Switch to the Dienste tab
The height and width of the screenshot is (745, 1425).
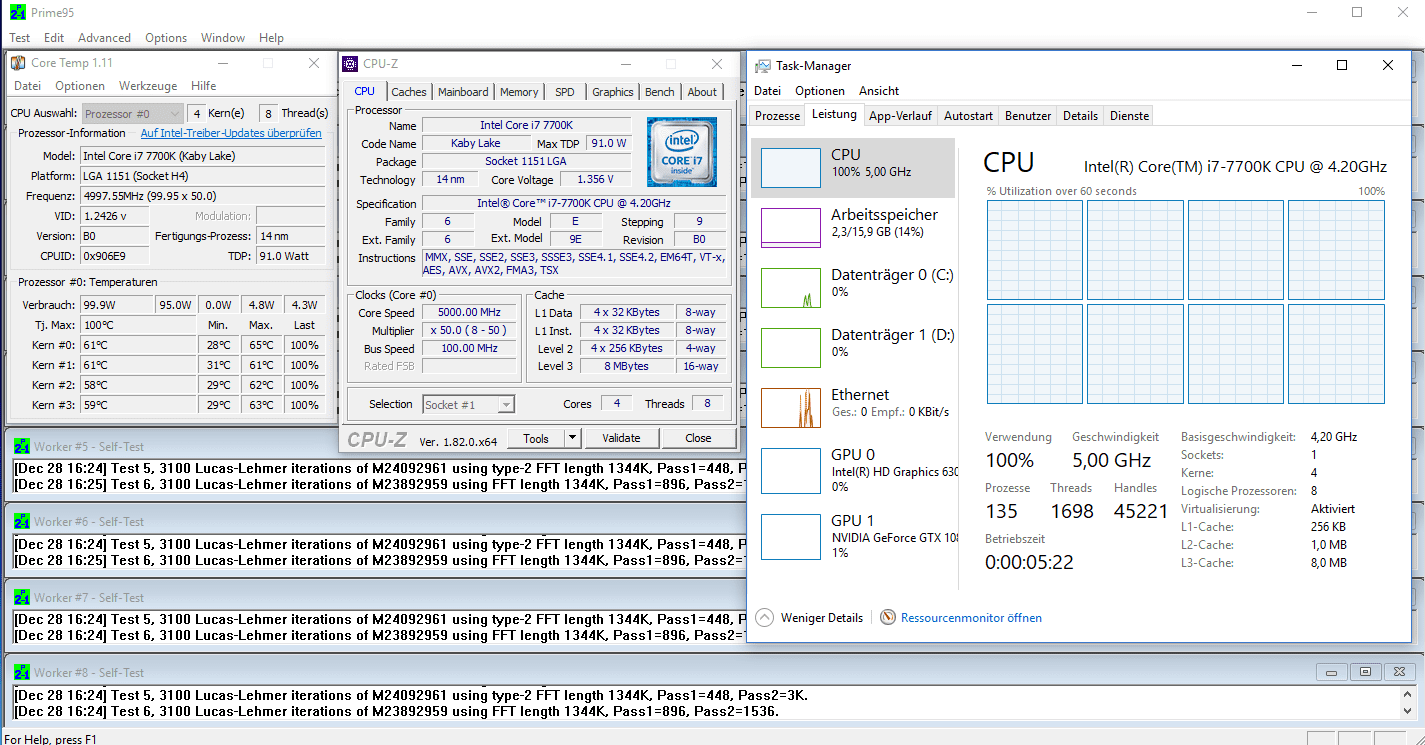(x=1129, y=115)
